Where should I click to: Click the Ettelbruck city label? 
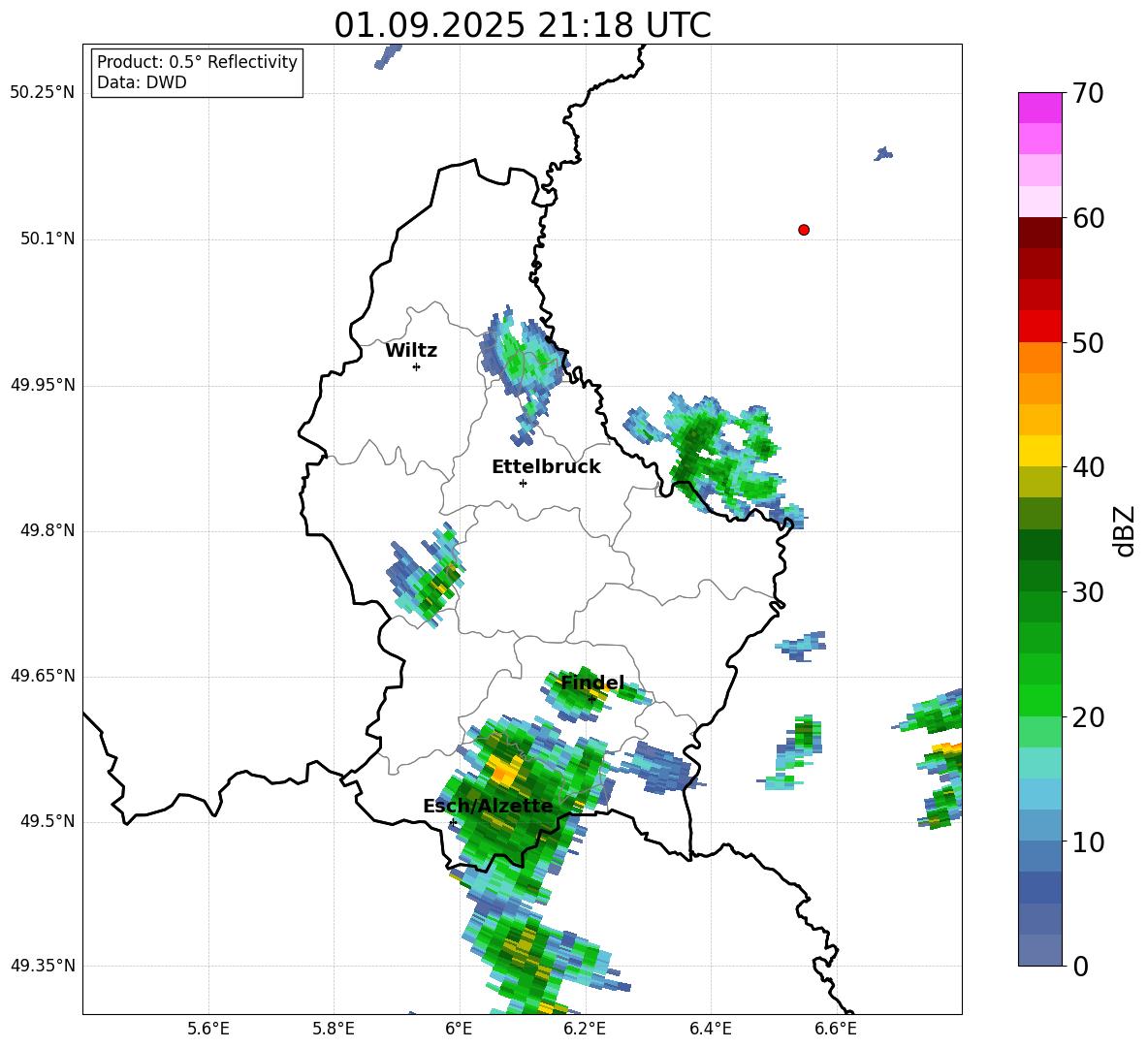(546, 467)
